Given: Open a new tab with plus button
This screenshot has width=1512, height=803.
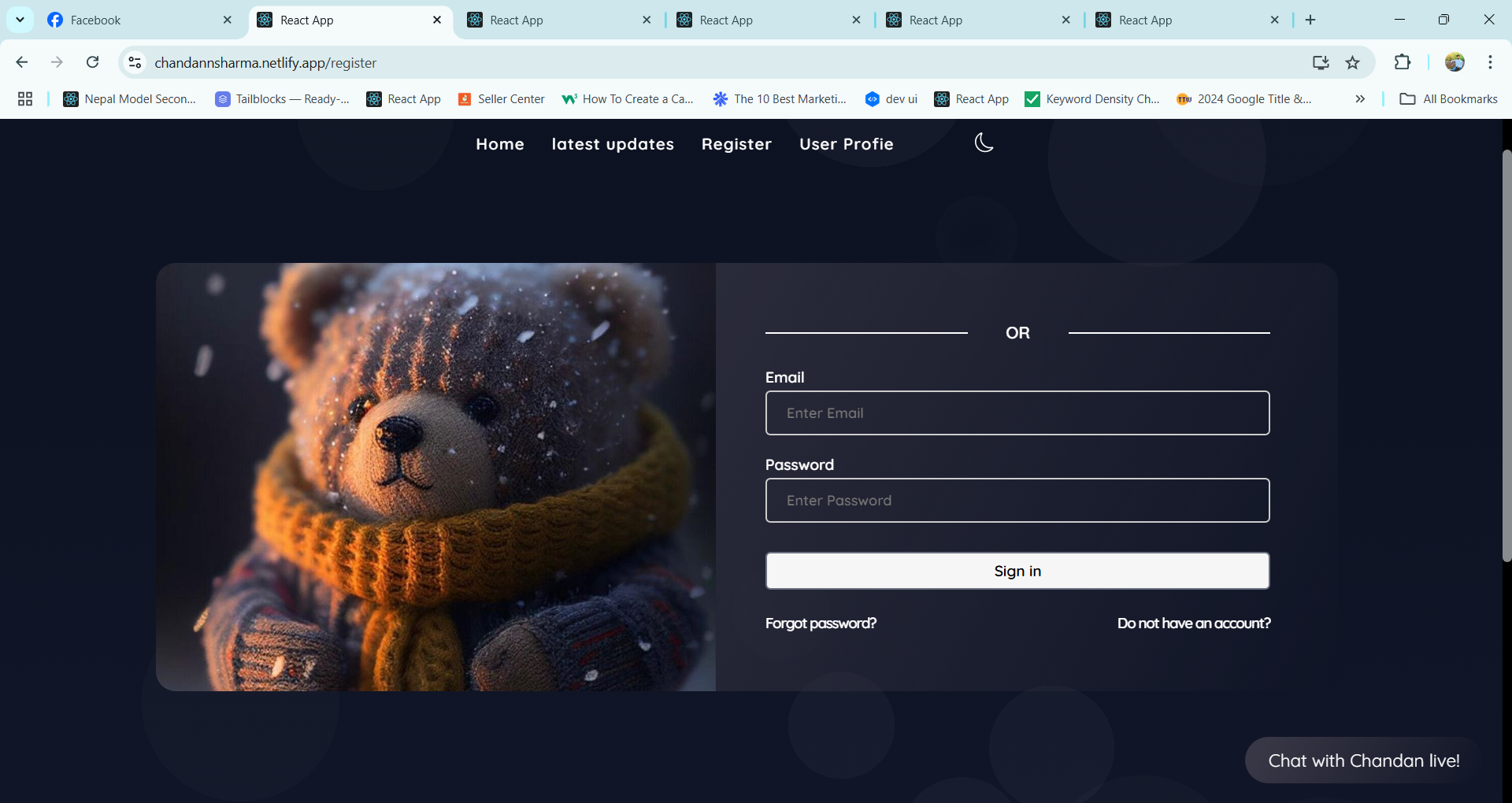Looking at the screenshot, I should pos(1310,20).
